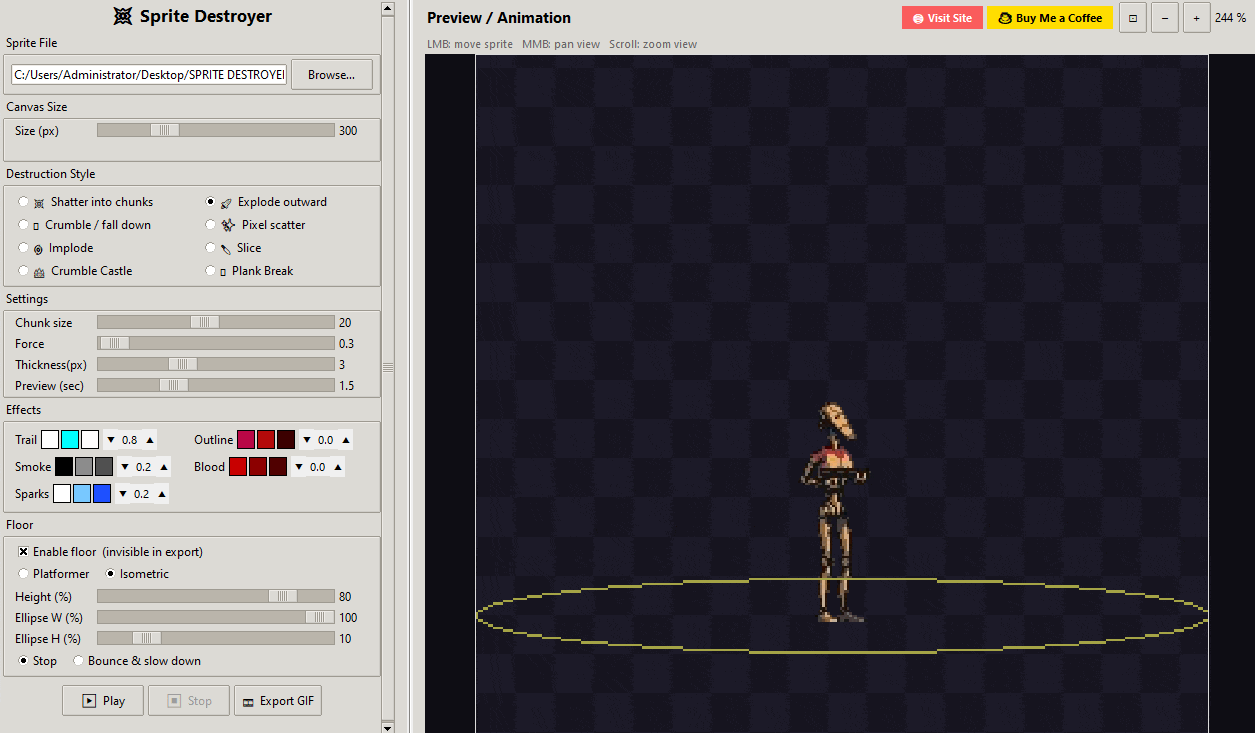Click the disabled Stop button

click(x=189, y=701)
